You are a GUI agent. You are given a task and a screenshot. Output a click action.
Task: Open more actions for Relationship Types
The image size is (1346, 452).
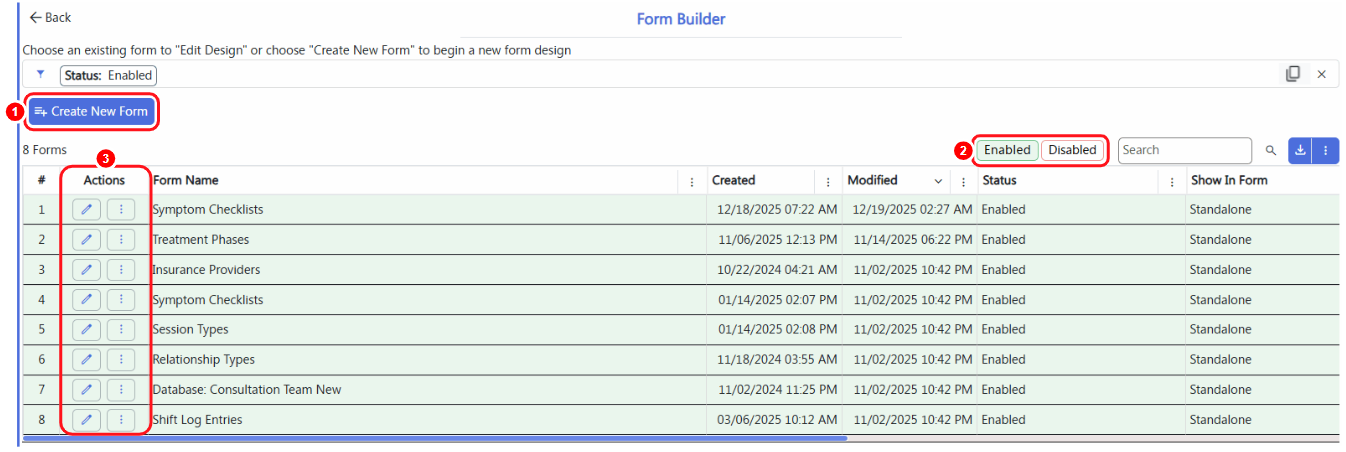pos(121,360)
